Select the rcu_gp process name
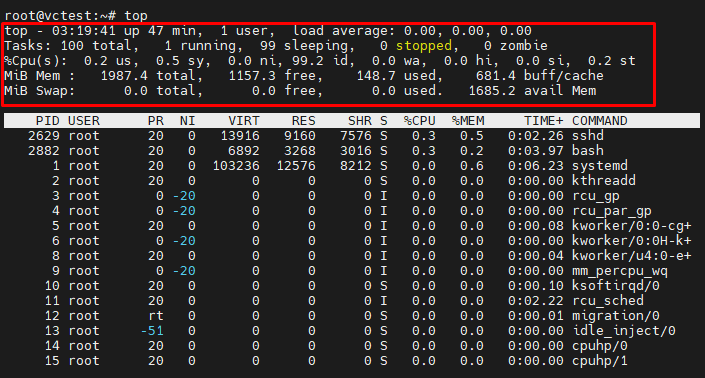The width and height of the screenshot is (705, 378). tap(595, 196)
